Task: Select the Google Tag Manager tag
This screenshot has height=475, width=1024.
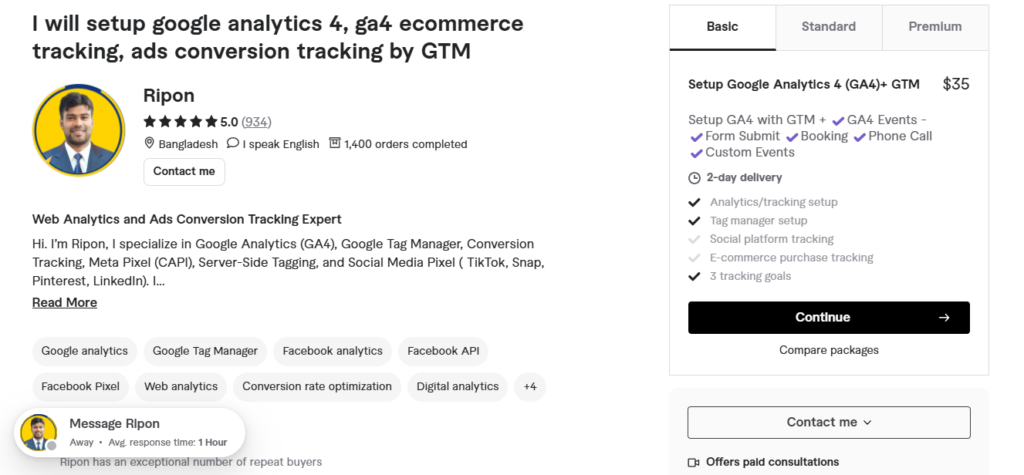Action: (205, 351)
